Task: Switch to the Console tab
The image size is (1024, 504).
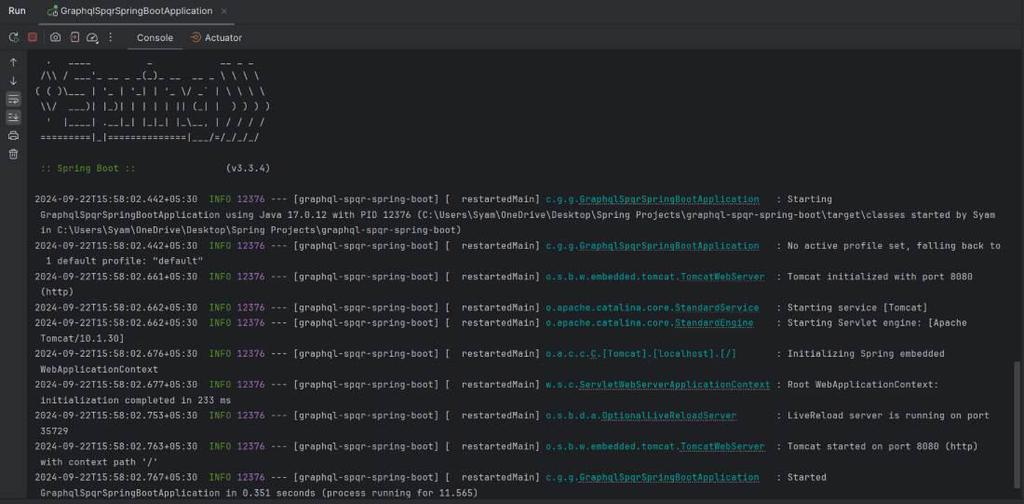Action: [x=155, y=38]
